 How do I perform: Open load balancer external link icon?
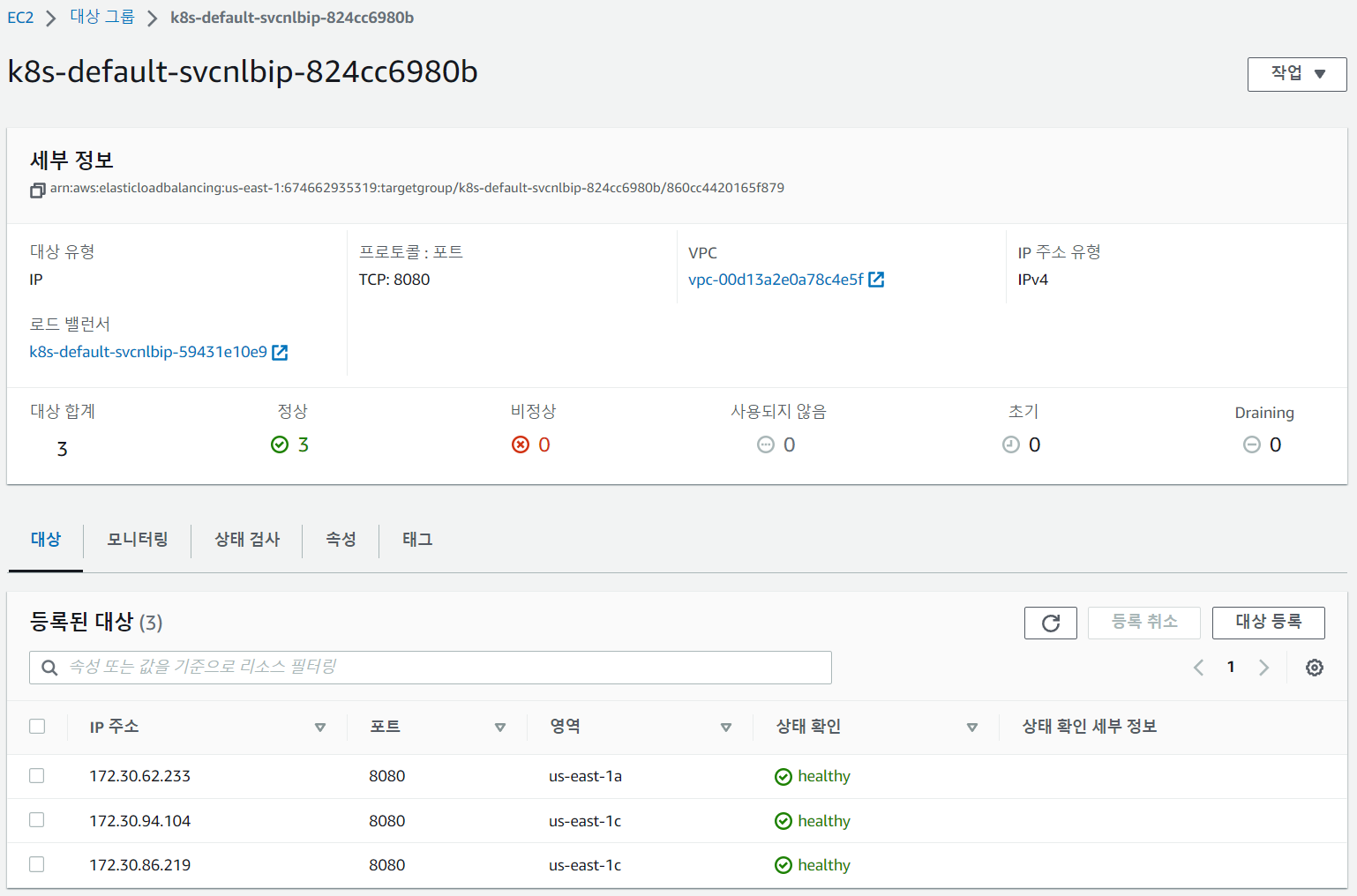click(280, 353)
